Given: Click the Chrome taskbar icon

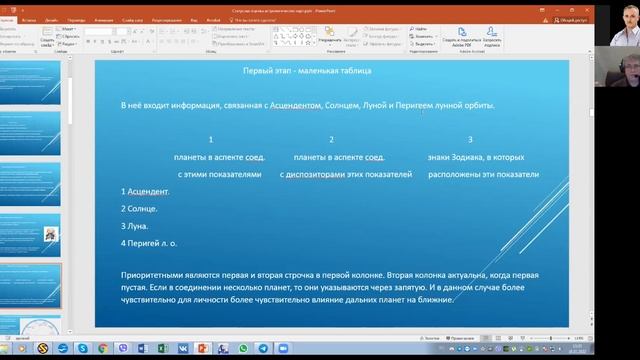Looking at the screenshot, I should (x=103, y=348).
